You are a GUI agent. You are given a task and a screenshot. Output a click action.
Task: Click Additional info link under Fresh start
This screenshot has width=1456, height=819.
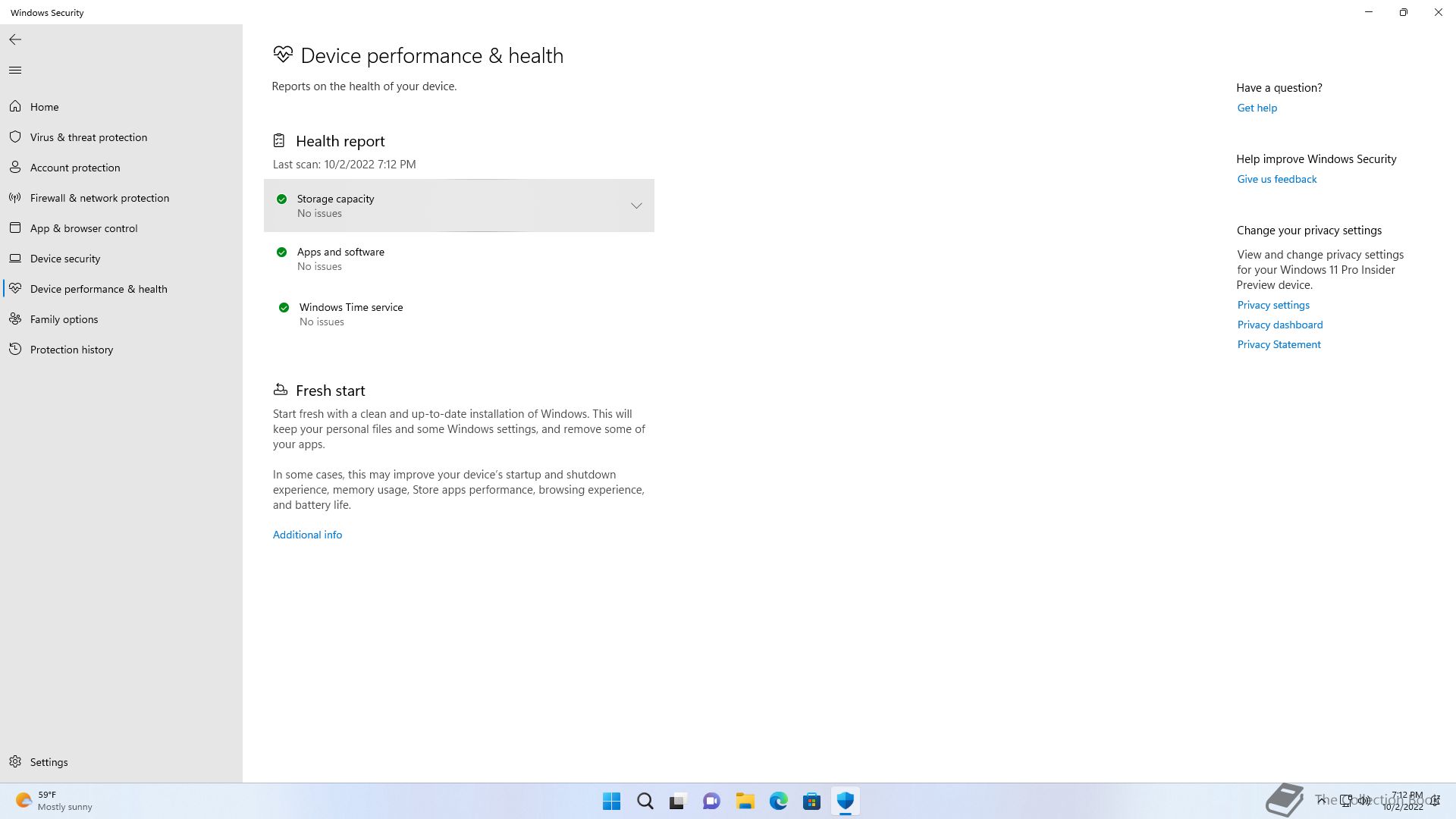click(x=307, y=535)
